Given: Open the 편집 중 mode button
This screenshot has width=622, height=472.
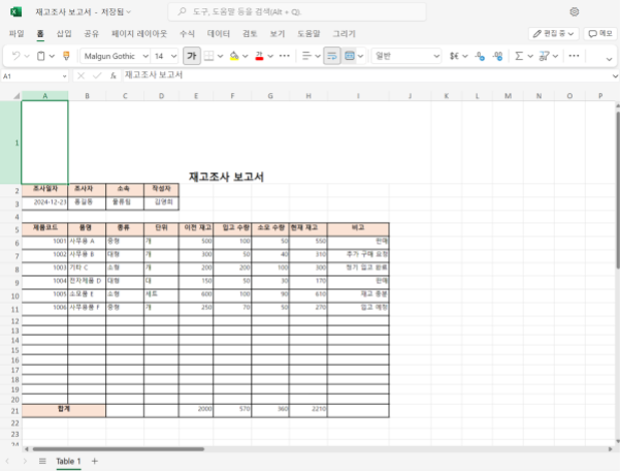Looking at the screenshot, I should coord(553,34).
